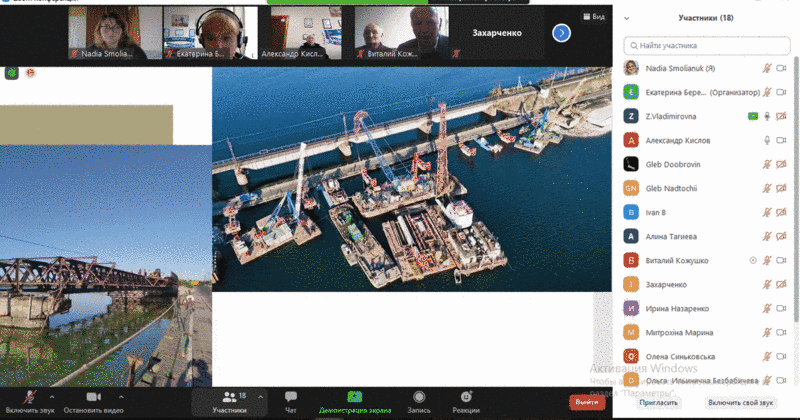The height and width of the screenshot is (420, 800).
Task: Click Gleb Nadtochii's orange GN avatar
Action: coord(631,188)
